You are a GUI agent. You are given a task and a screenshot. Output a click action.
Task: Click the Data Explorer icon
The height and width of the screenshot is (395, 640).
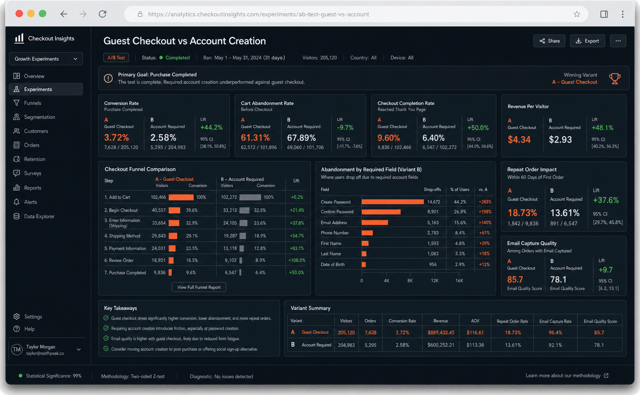pos(16,216)
